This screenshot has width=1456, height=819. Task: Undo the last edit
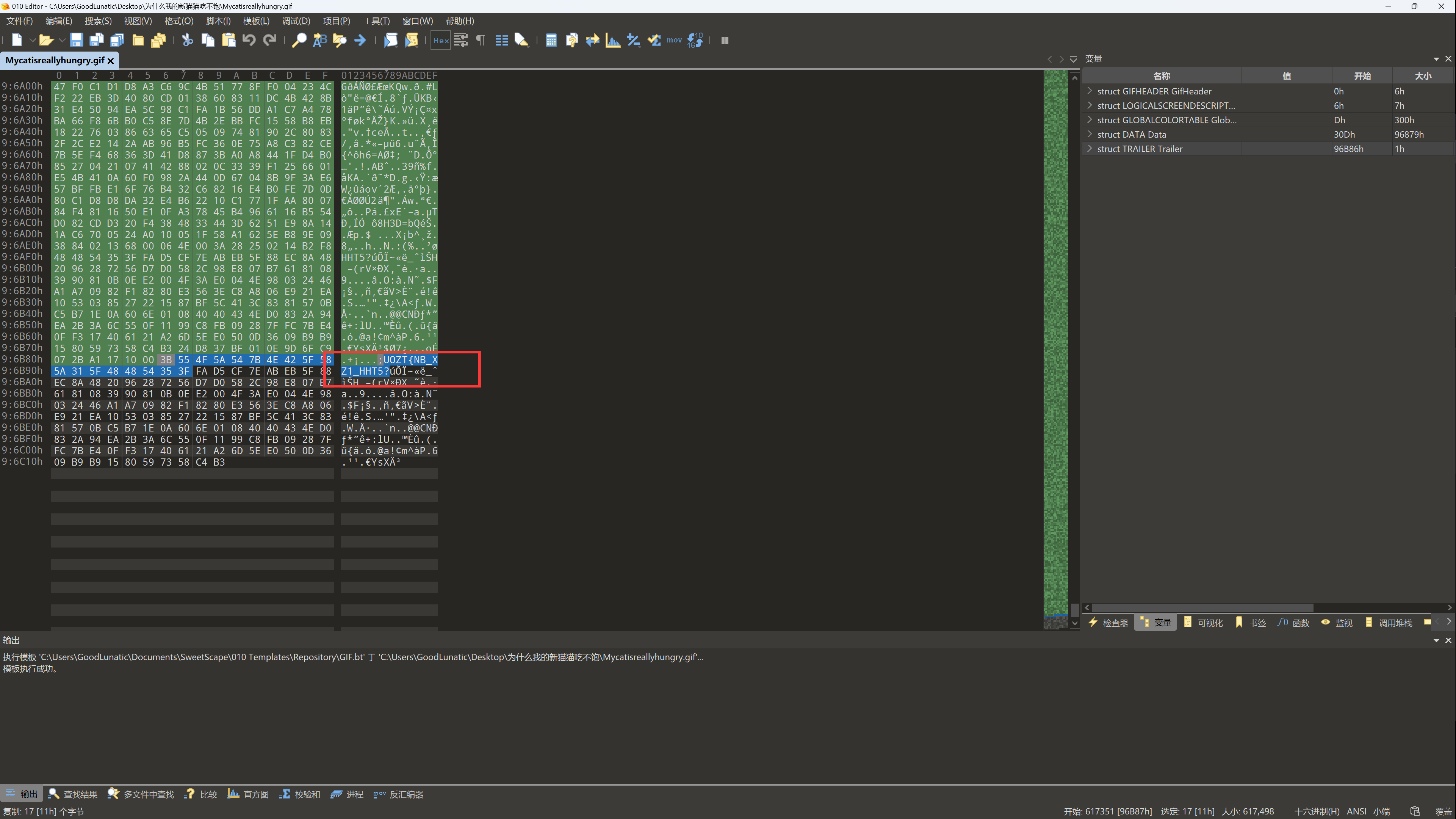click(249, 40)
